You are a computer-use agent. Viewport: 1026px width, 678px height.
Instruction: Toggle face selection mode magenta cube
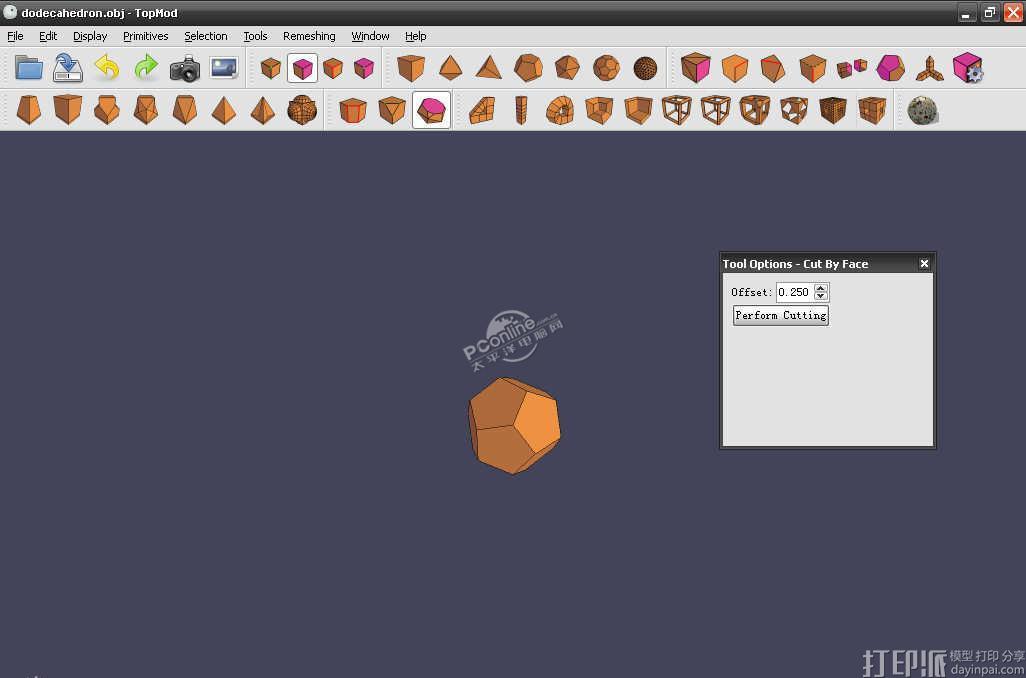point(302,68)
